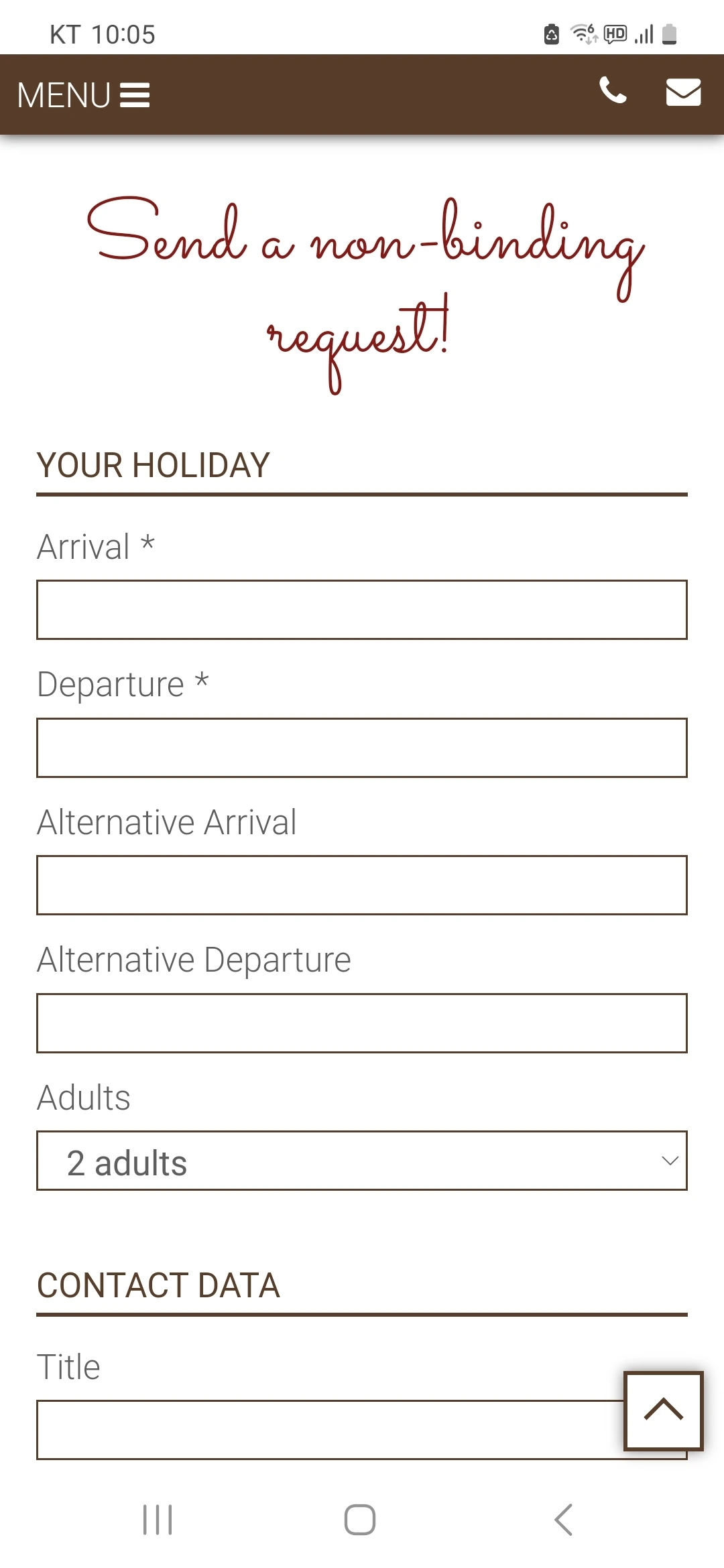
Task: Select the Alternative Arrival field
Action: click(x=362, y=885)
